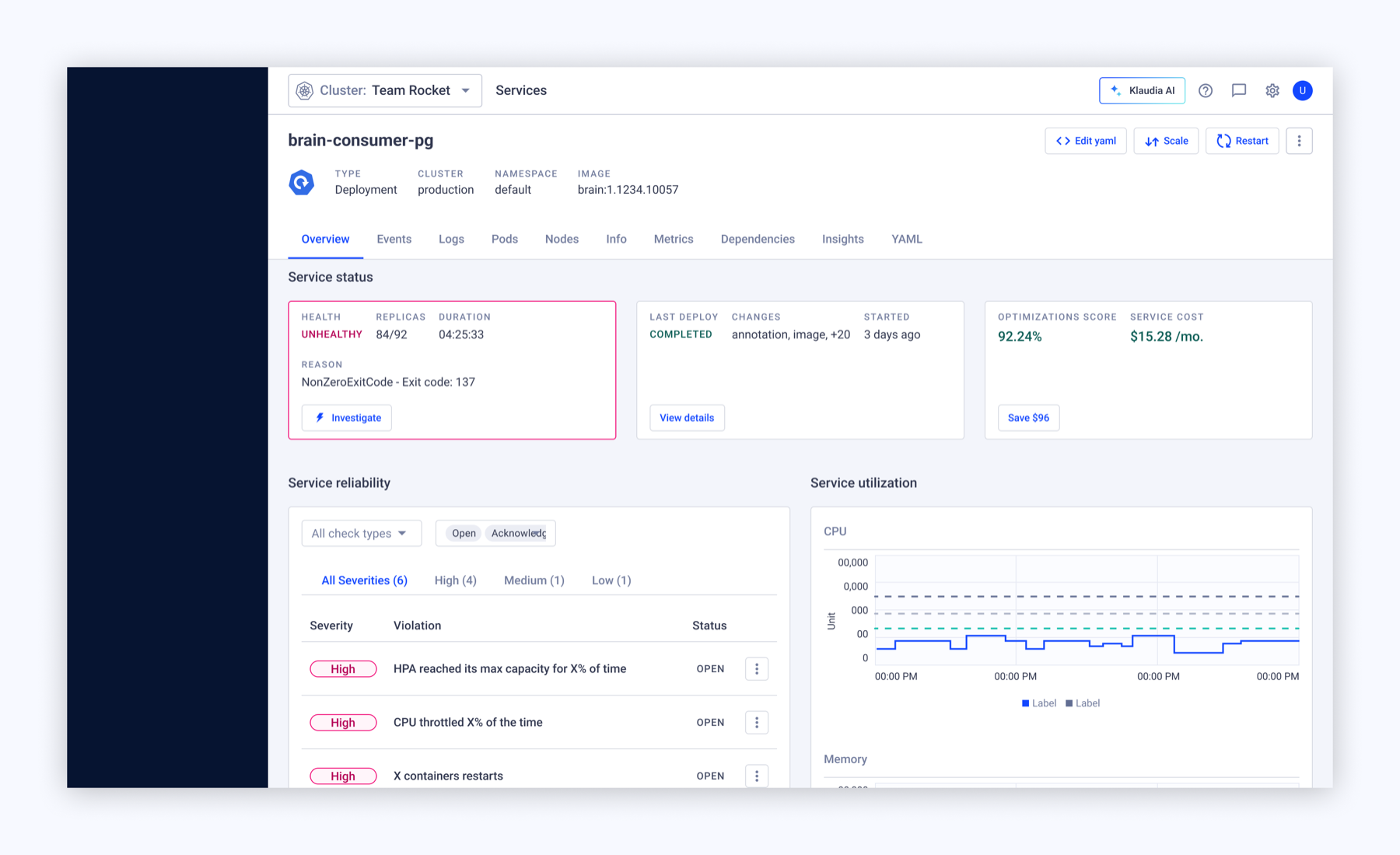The image size is (1400, 855).
Task: Click the Edit yaml button
Action: 1086,141
